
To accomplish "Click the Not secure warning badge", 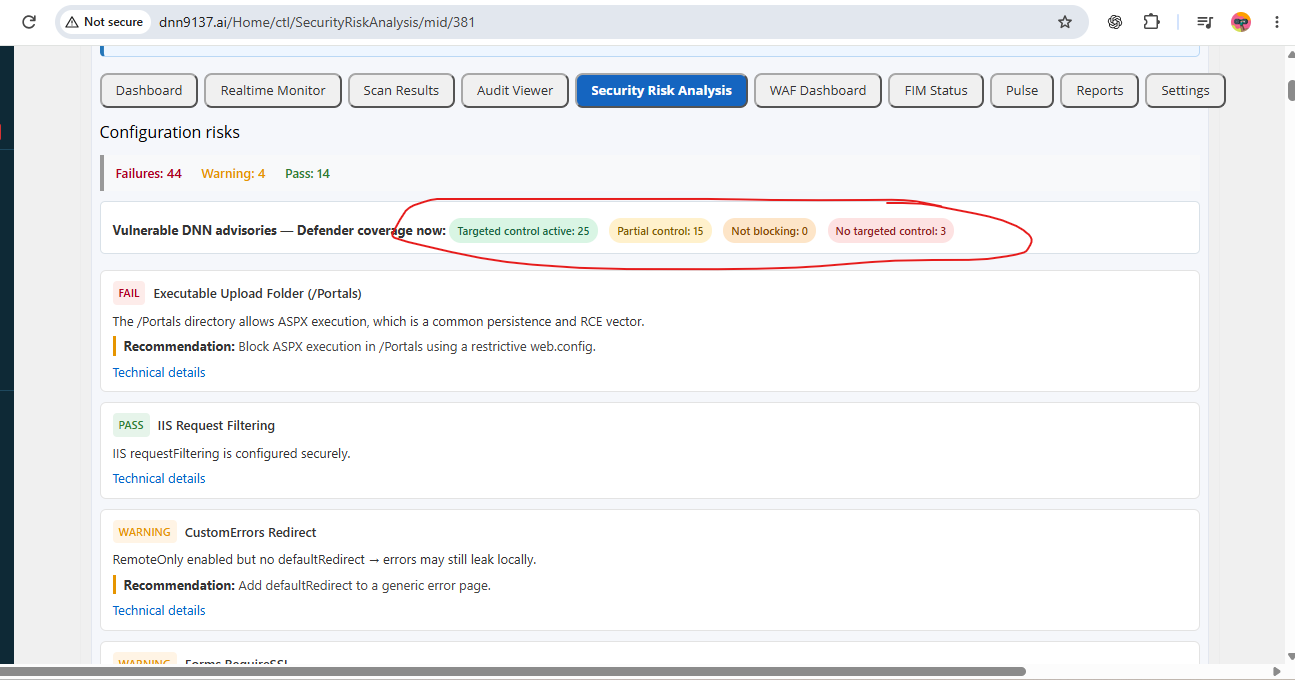I will 104,21.
